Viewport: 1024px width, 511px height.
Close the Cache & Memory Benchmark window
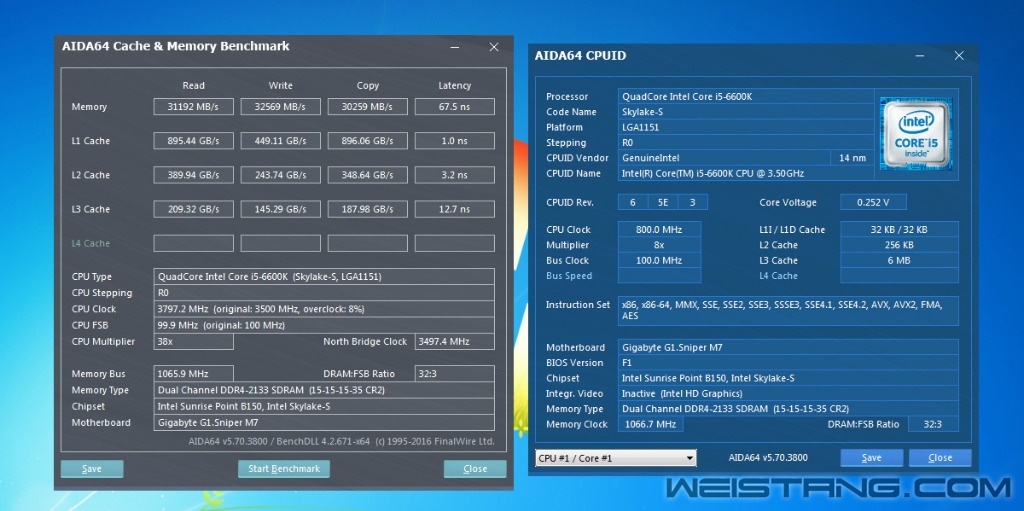[x=475, y=469]
